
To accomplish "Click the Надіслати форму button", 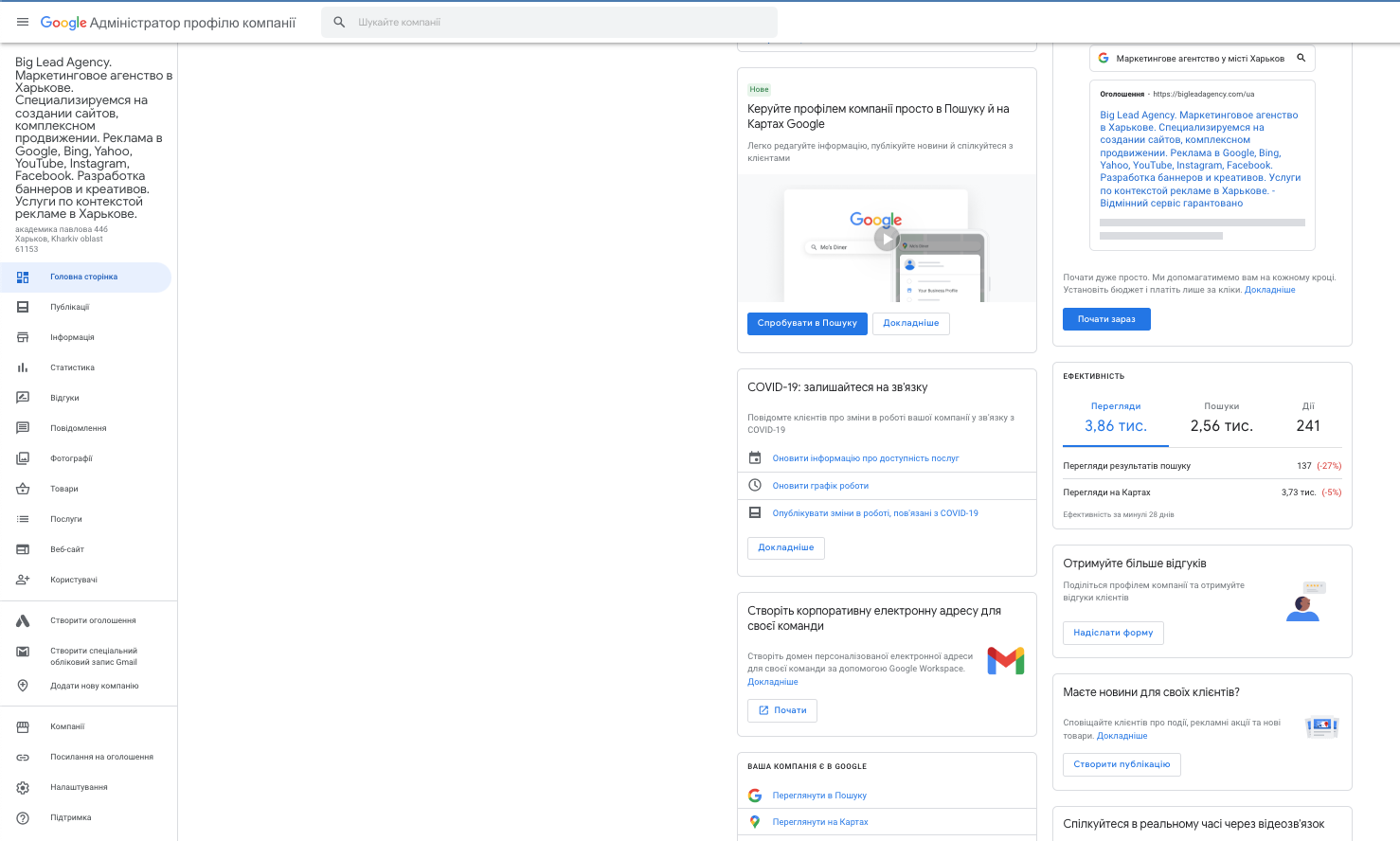I will point(1113,633).
